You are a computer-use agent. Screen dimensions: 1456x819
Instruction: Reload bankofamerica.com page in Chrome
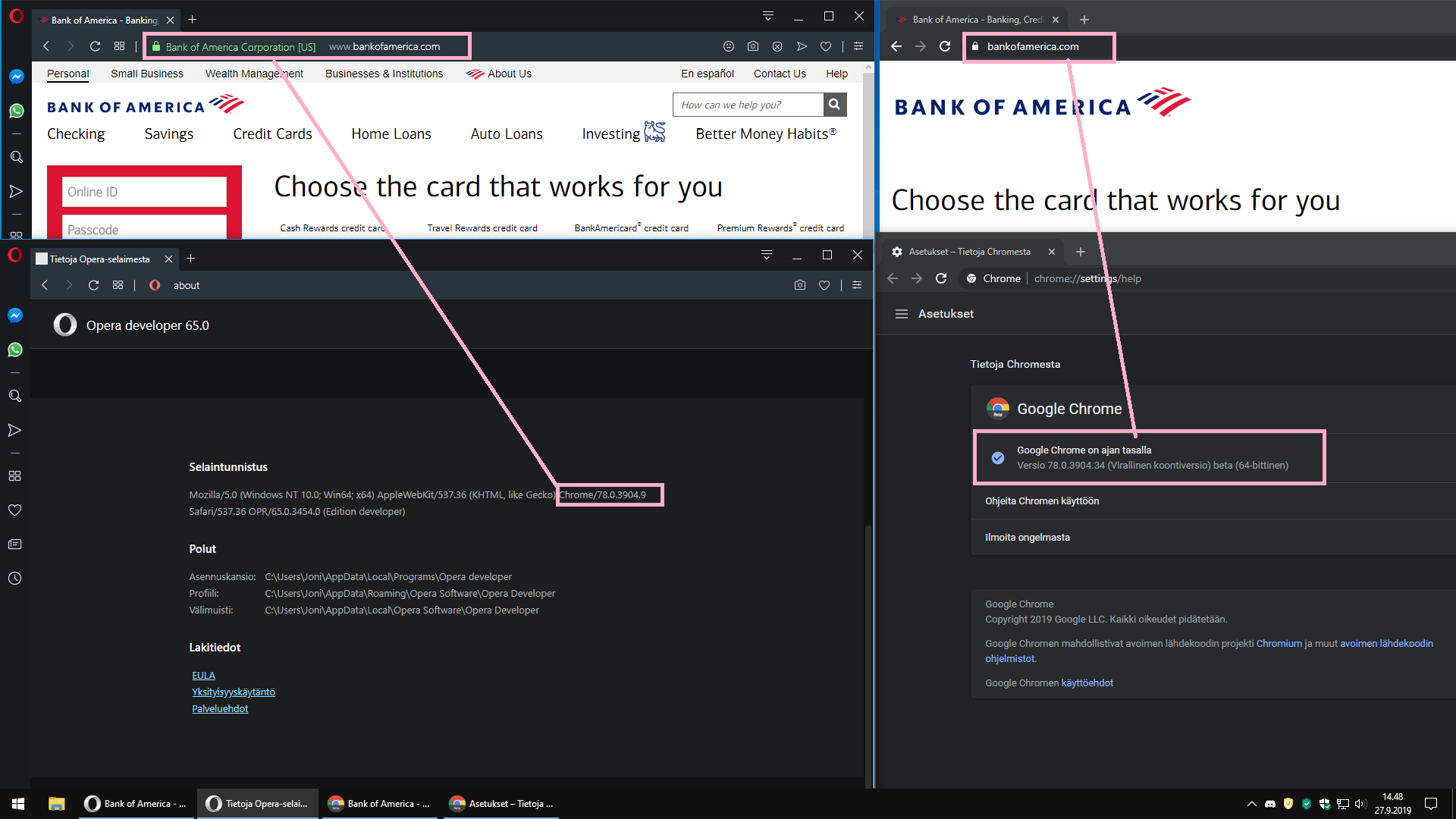click(945, 46)
